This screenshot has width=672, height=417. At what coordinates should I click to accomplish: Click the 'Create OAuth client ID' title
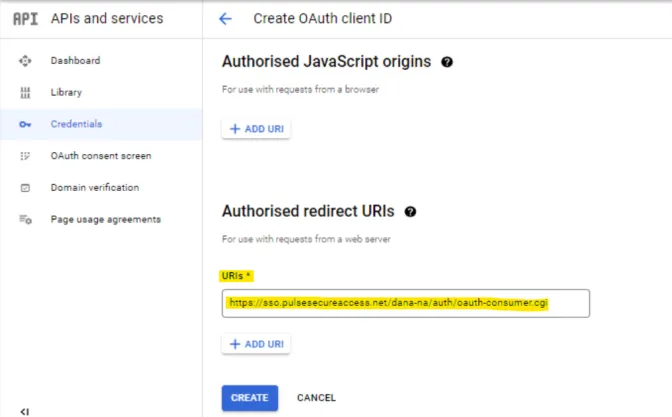coord(322,18)
